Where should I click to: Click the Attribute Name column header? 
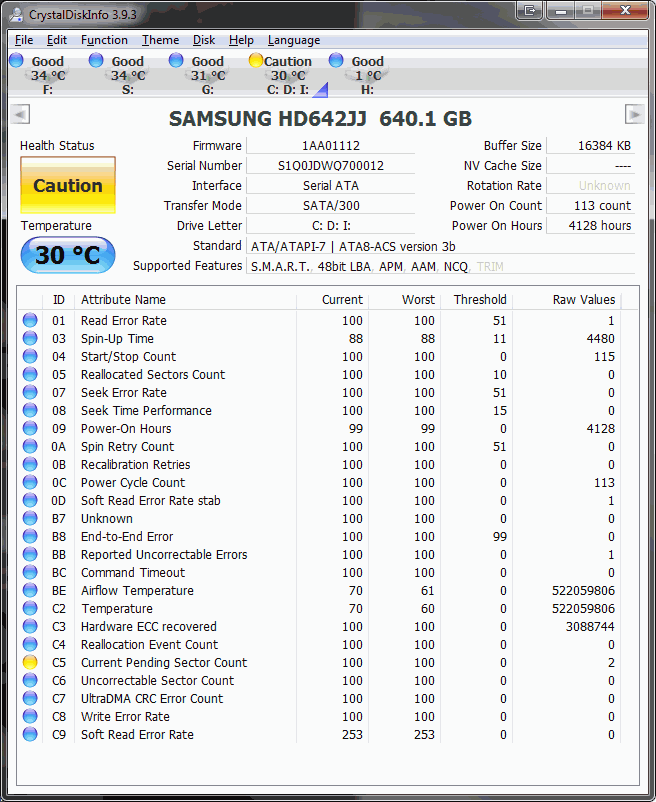click(x=186, y=300)
